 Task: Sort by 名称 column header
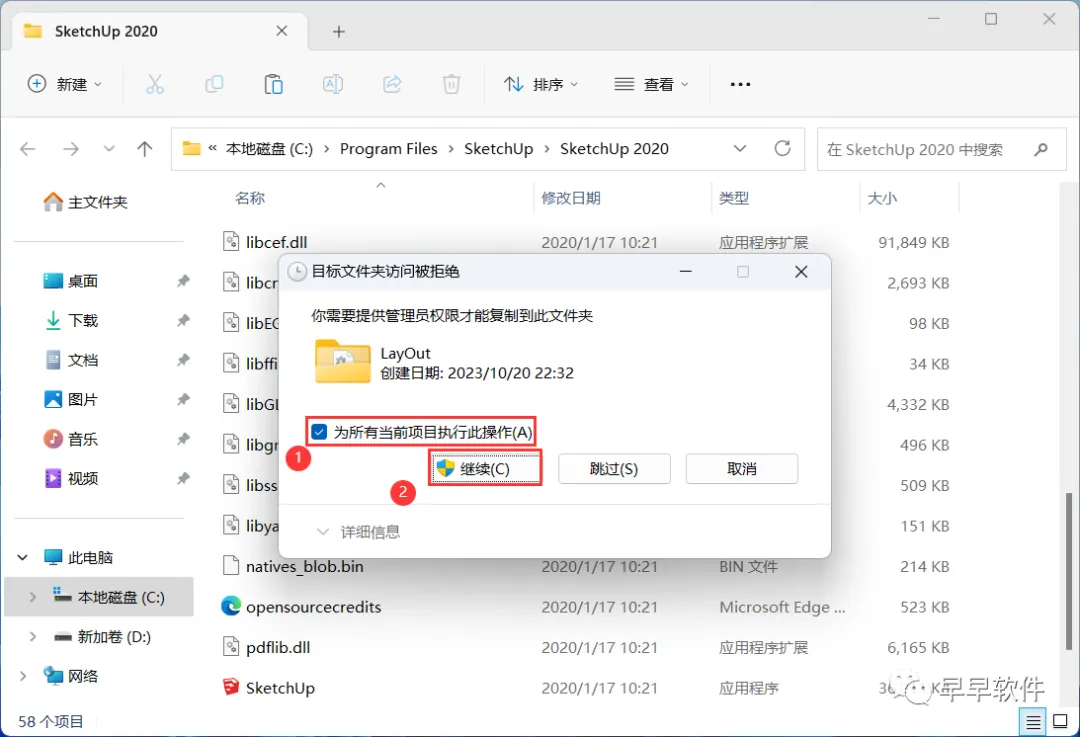pos(250,198)
